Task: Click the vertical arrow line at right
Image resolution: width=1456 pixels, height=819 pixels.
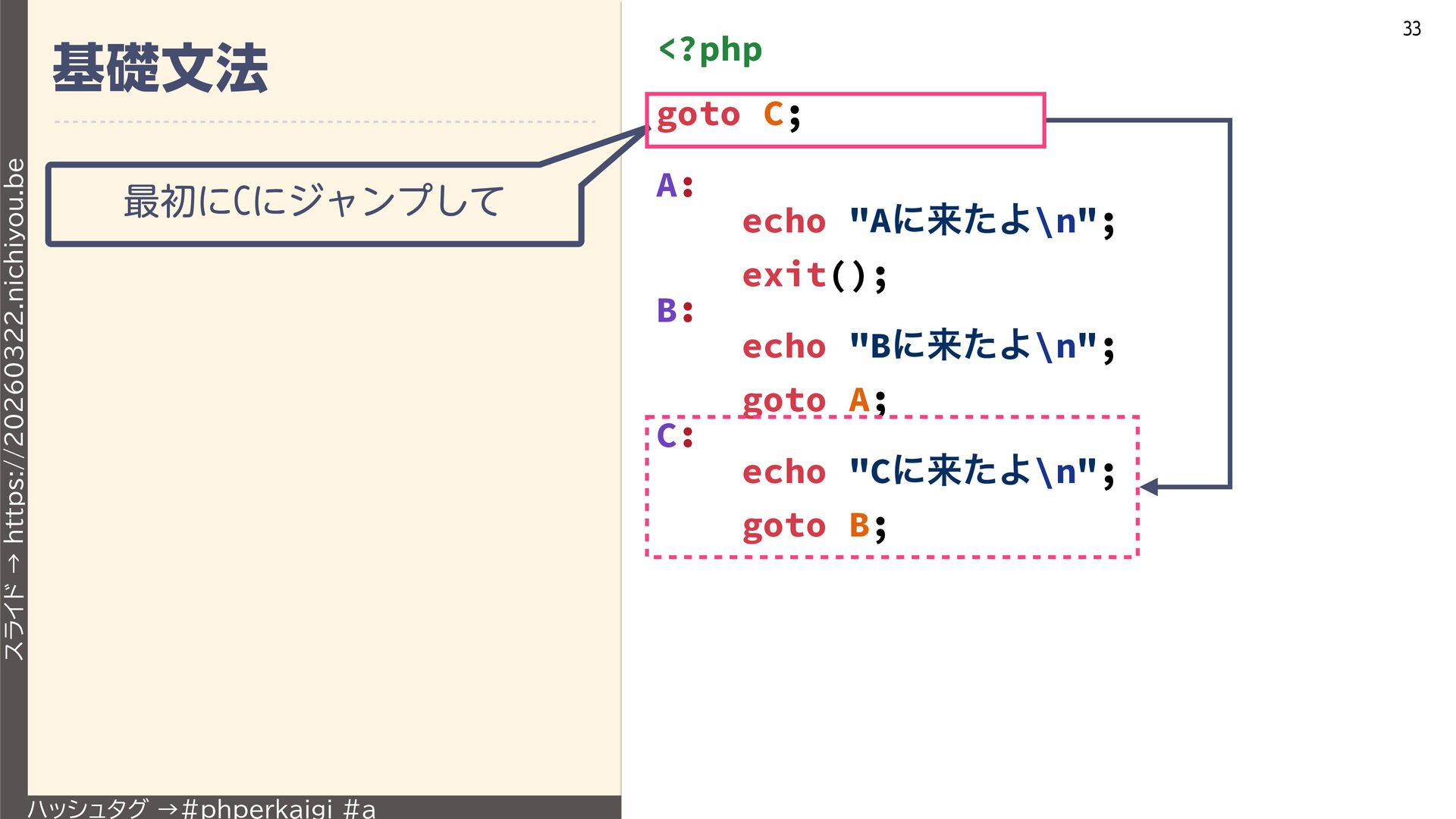Action: (x=1229, y=303)
